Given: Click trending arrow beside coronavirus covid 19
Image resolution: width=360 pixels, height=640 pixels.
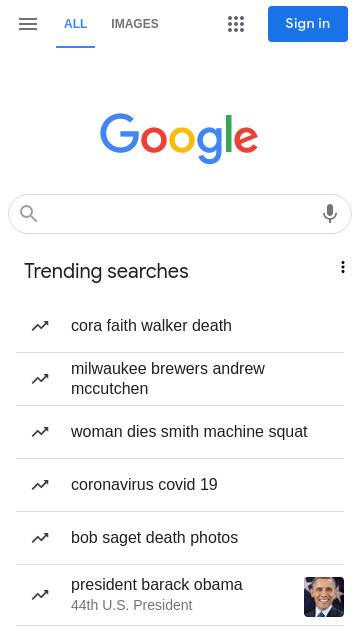Looking at the screenshot, I should [40, 485].
